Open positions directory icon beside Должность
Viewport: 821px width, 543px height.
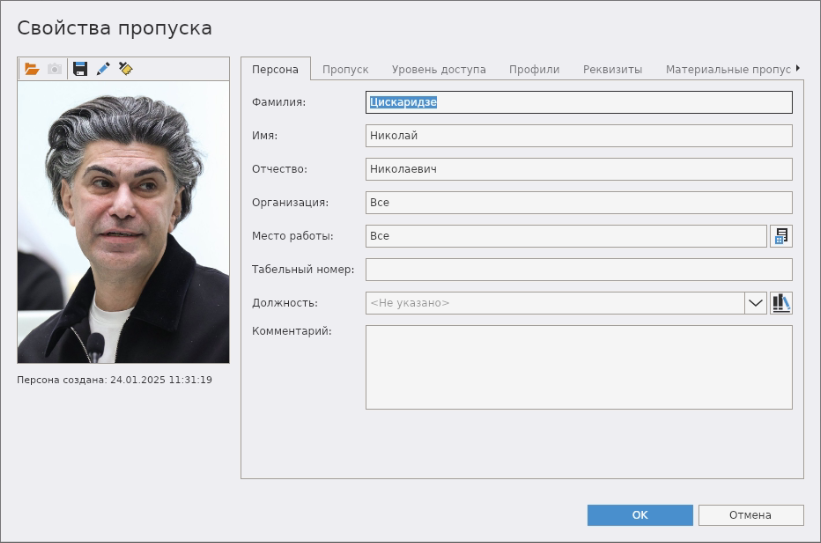point(781,303)
